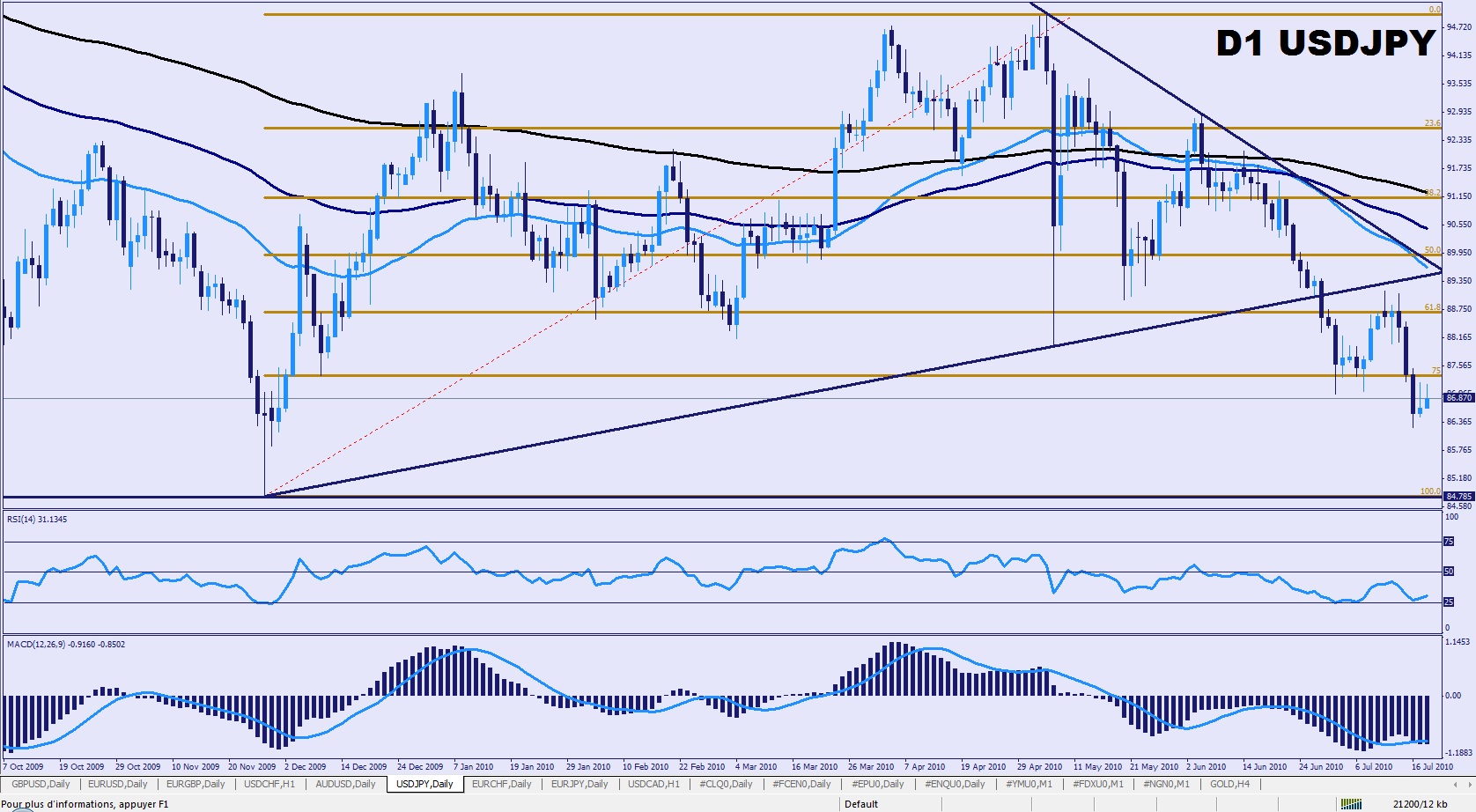Select the #NGN0,M1 chart tab
Viewport: 1476px width, 812px height.
[x=1167, y=784]
